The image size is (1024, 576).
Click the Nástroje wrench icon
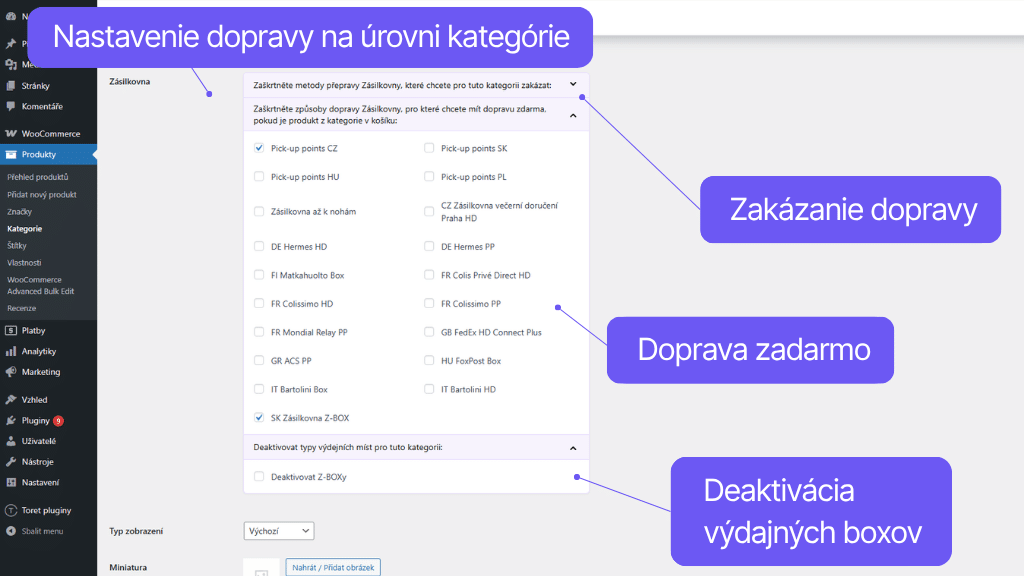(10, 462)
